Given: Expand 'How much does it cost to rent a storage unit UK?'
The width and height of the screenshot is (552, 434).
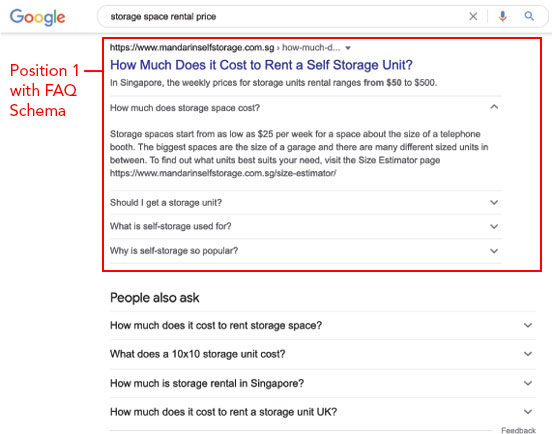Looking at the screenshot, I should (x=322, y=412).
